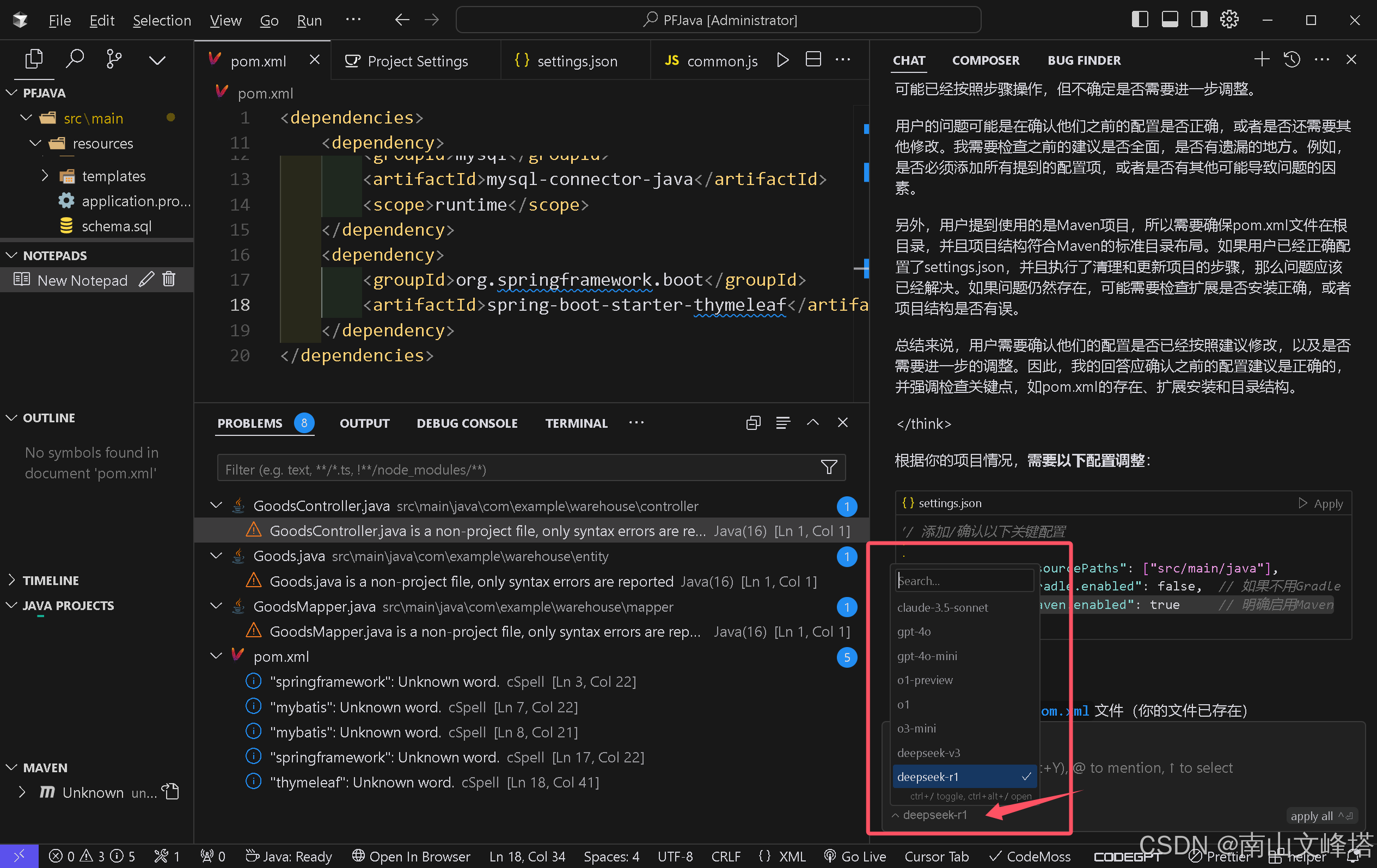
Task: Open the Search view icon in sidebar
Action: 75,59
